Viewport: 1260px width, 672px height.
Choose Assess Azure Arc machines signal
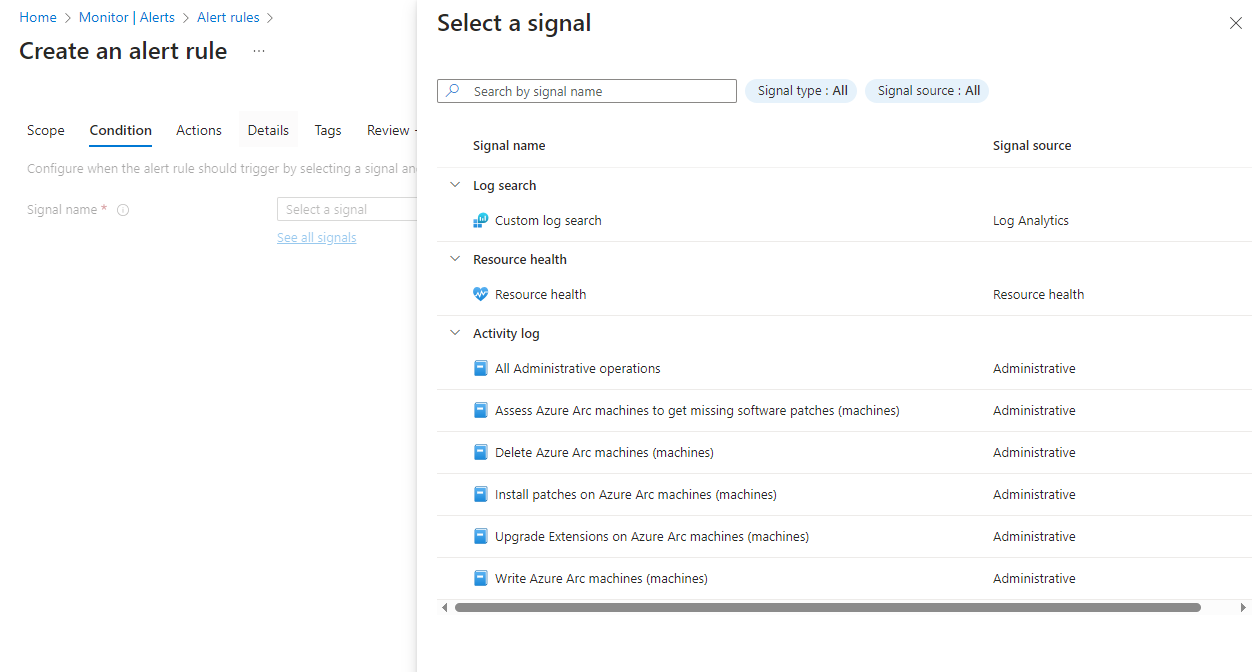click(x=697, y=410)
